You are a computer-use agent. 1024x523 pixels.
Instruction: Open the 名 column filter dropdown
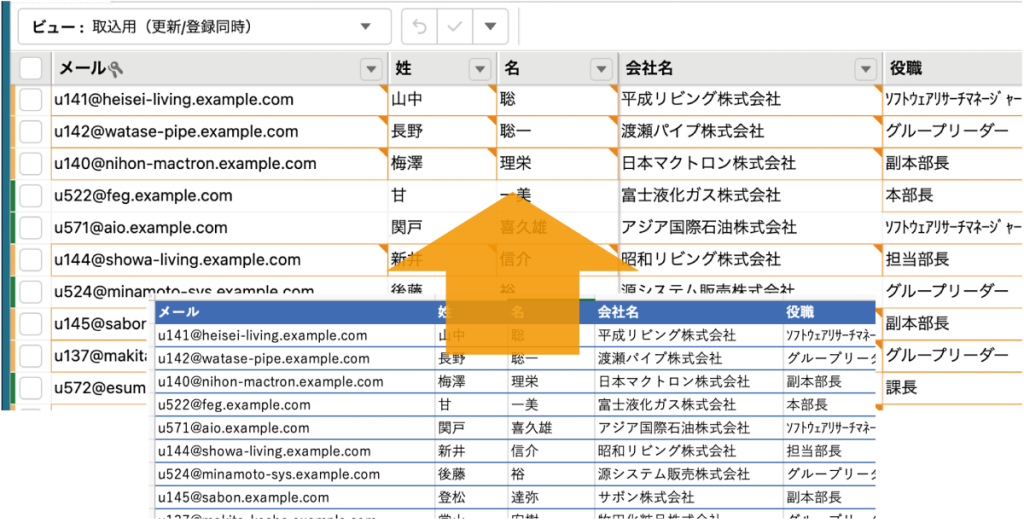click(x=600, y=68)
